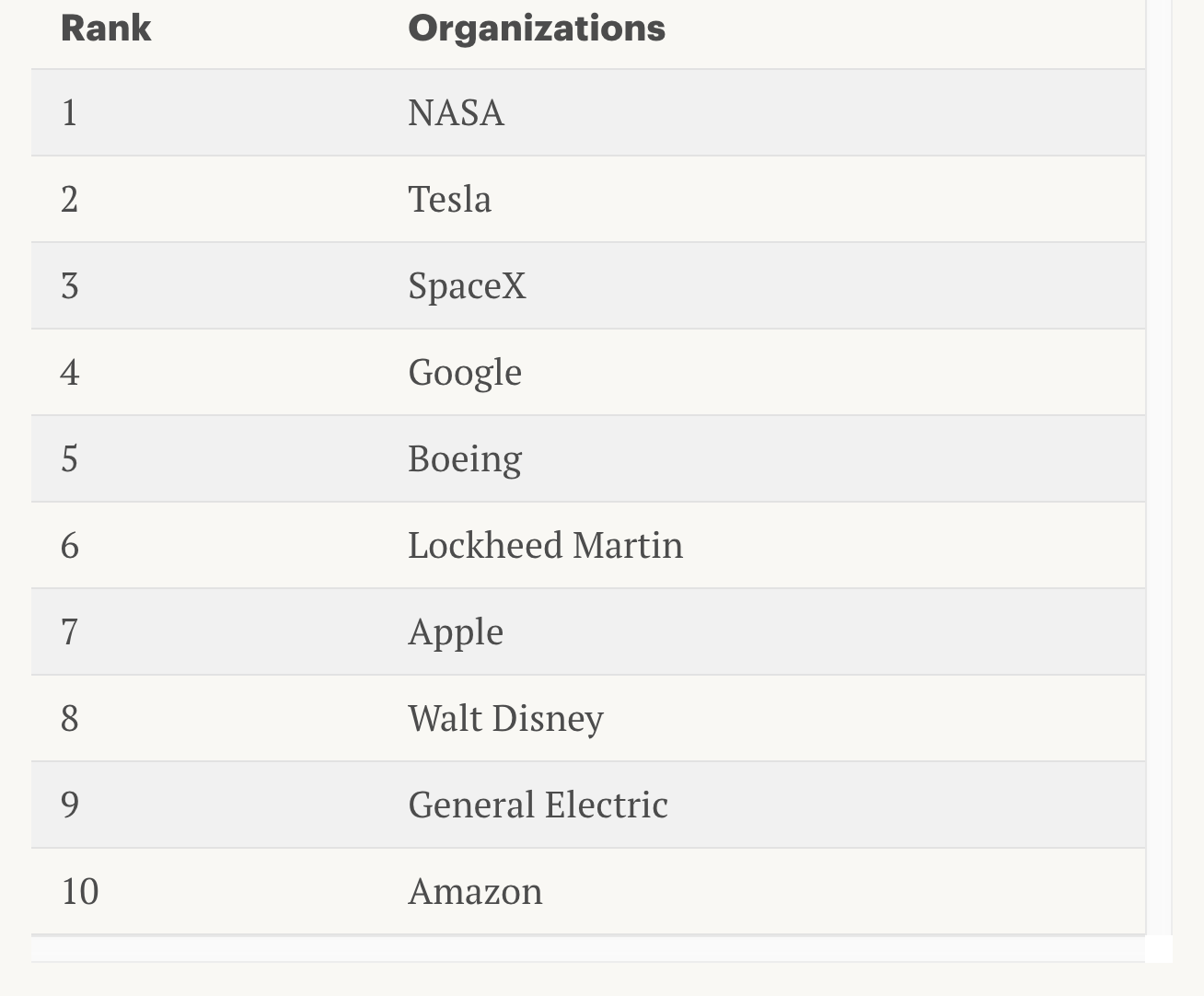Click rank number 9 beside General Electric
The image size is (1204, 996).
point(69,805)
